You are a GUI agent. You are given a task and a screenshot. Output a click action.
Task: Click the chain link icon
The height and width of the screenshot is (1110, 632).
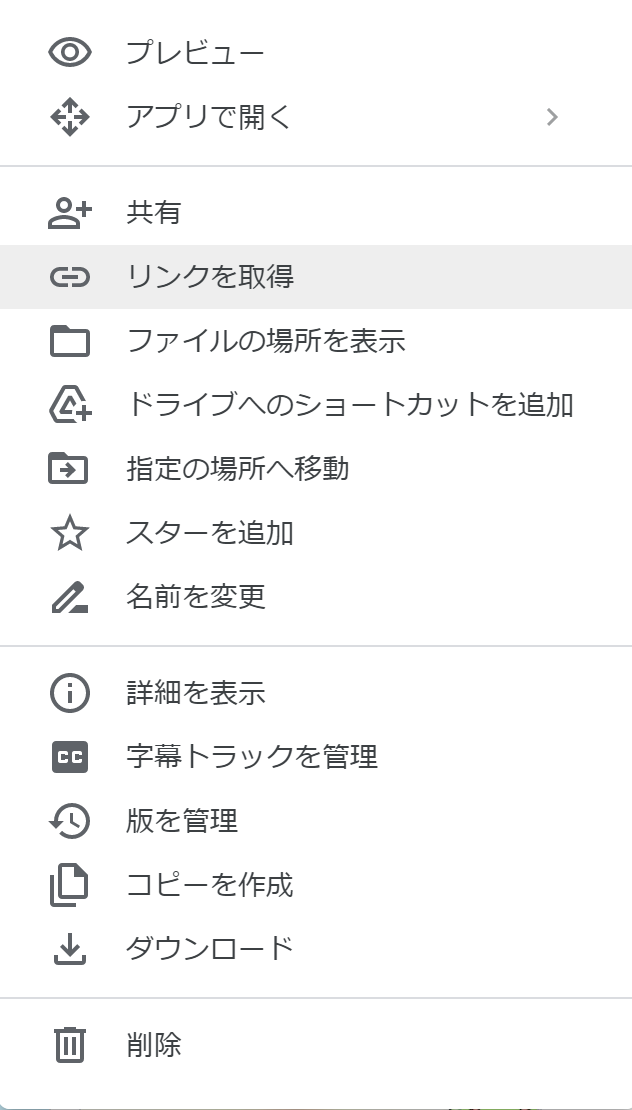69,277
